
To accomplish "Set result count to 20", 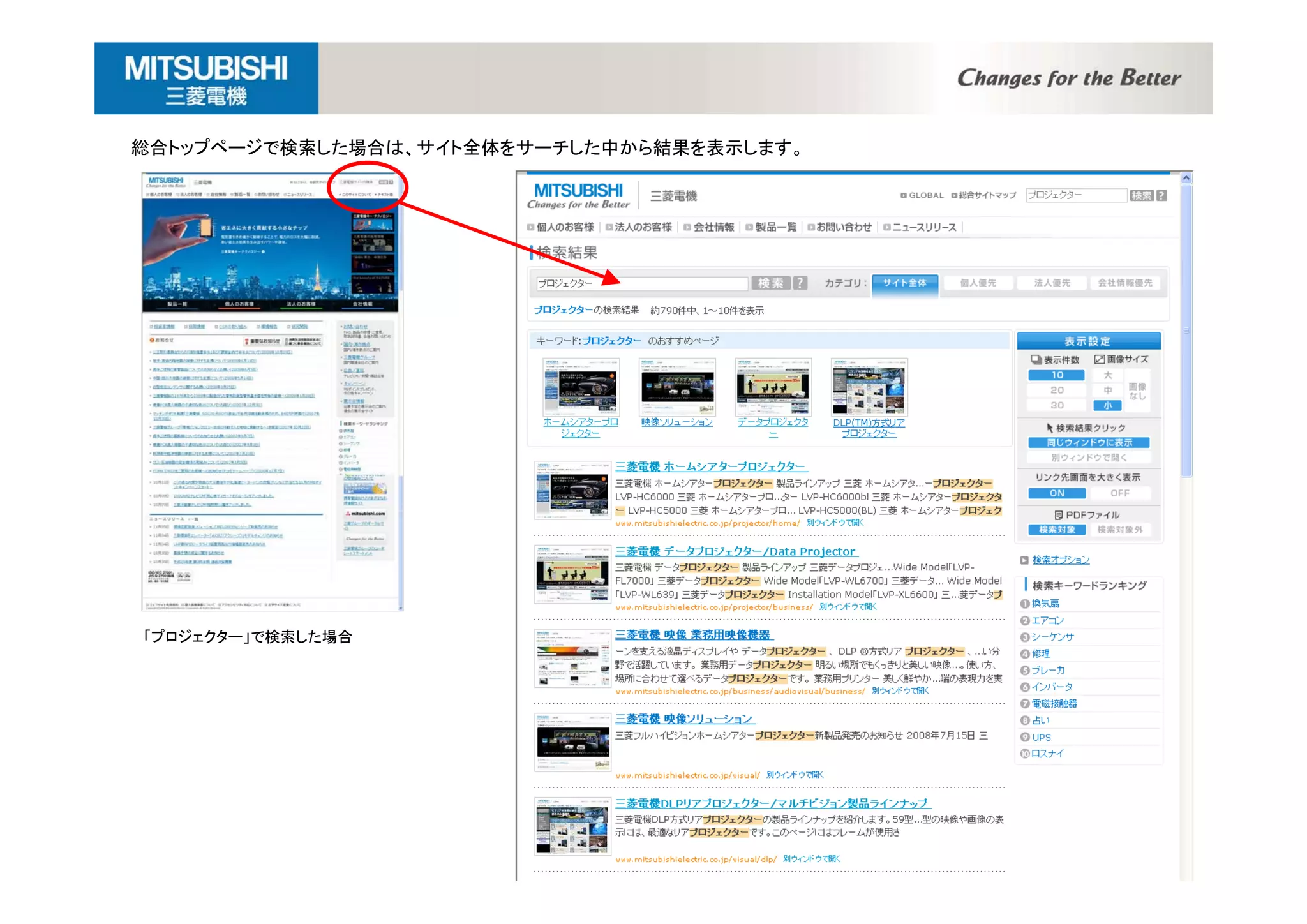I will click(x=1056, y=391).
